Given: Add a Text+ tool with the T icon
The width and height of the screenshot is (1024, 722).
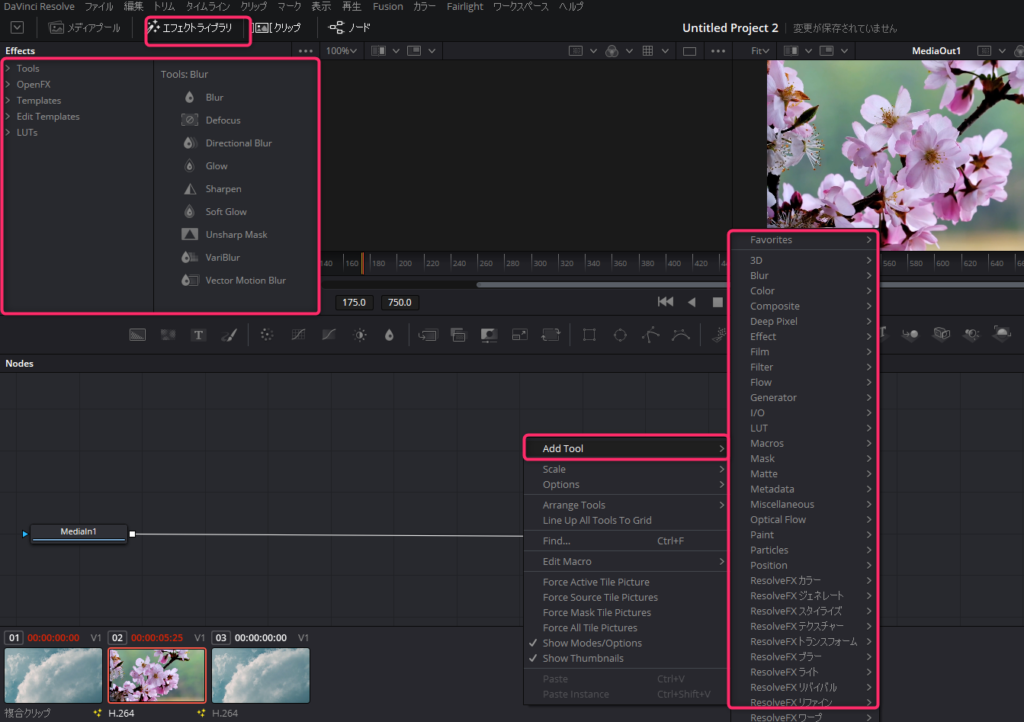Looking at the screenshot, I should 199,335.
